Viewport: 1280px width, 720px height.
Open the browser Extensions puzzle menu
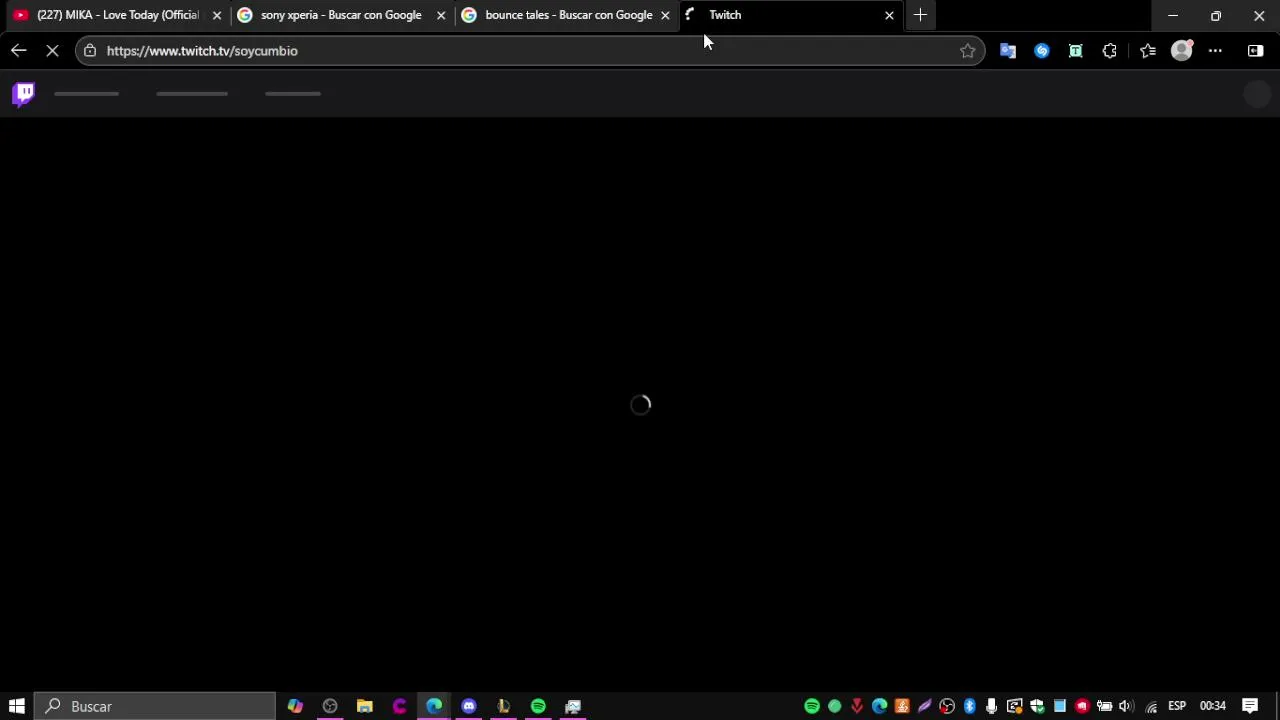pyautogui.click(x=1110, y=51)
